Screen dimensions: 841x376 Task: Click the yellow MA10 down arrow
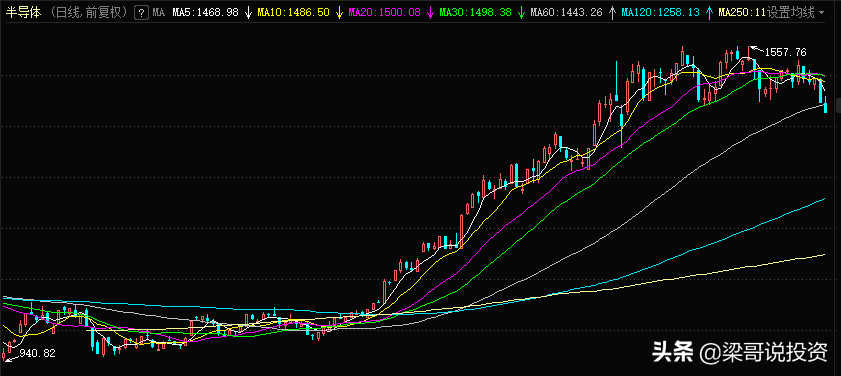point(339,12)
